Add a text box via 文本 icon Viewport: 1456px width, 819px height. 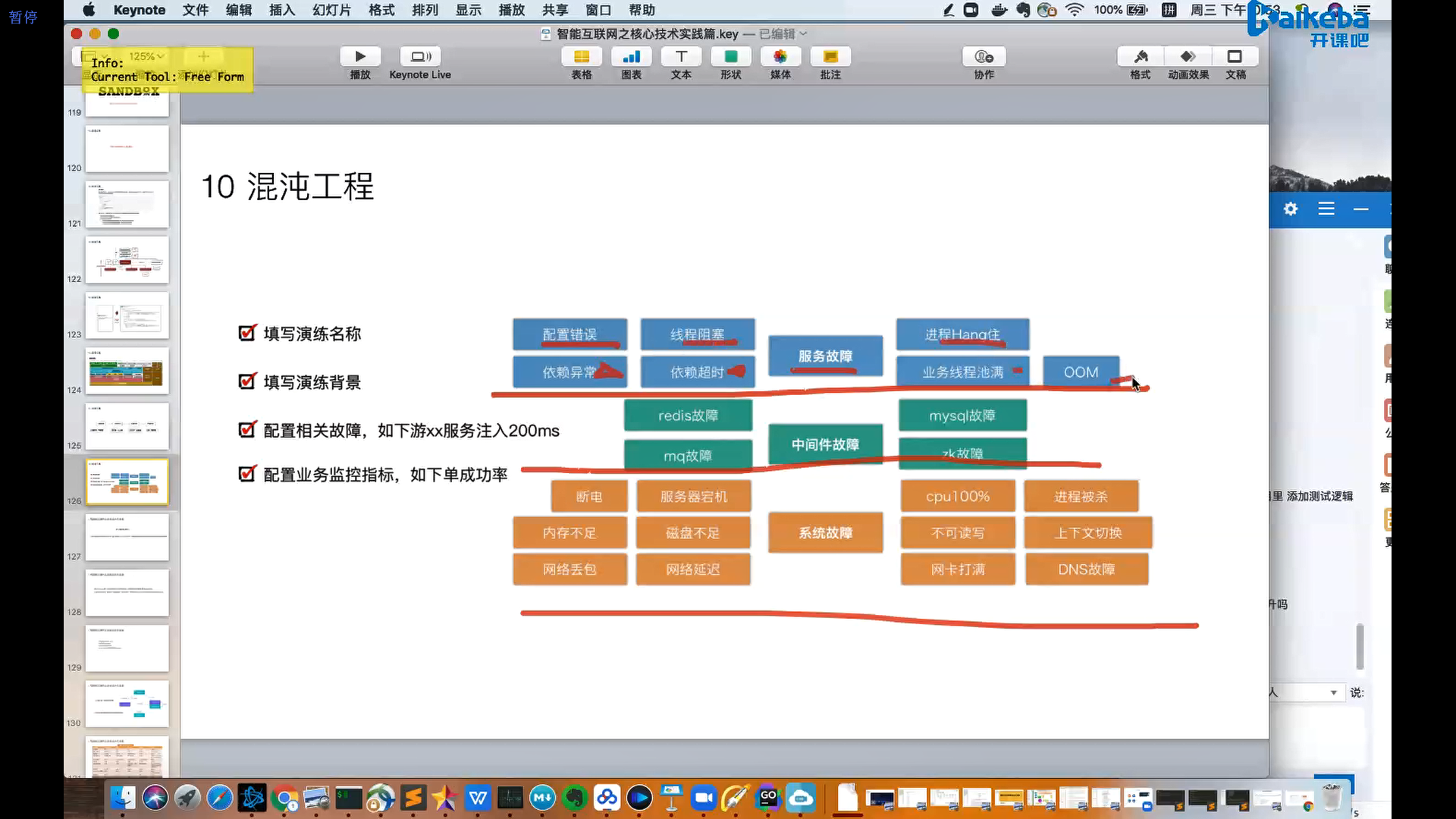coord(681,57)
